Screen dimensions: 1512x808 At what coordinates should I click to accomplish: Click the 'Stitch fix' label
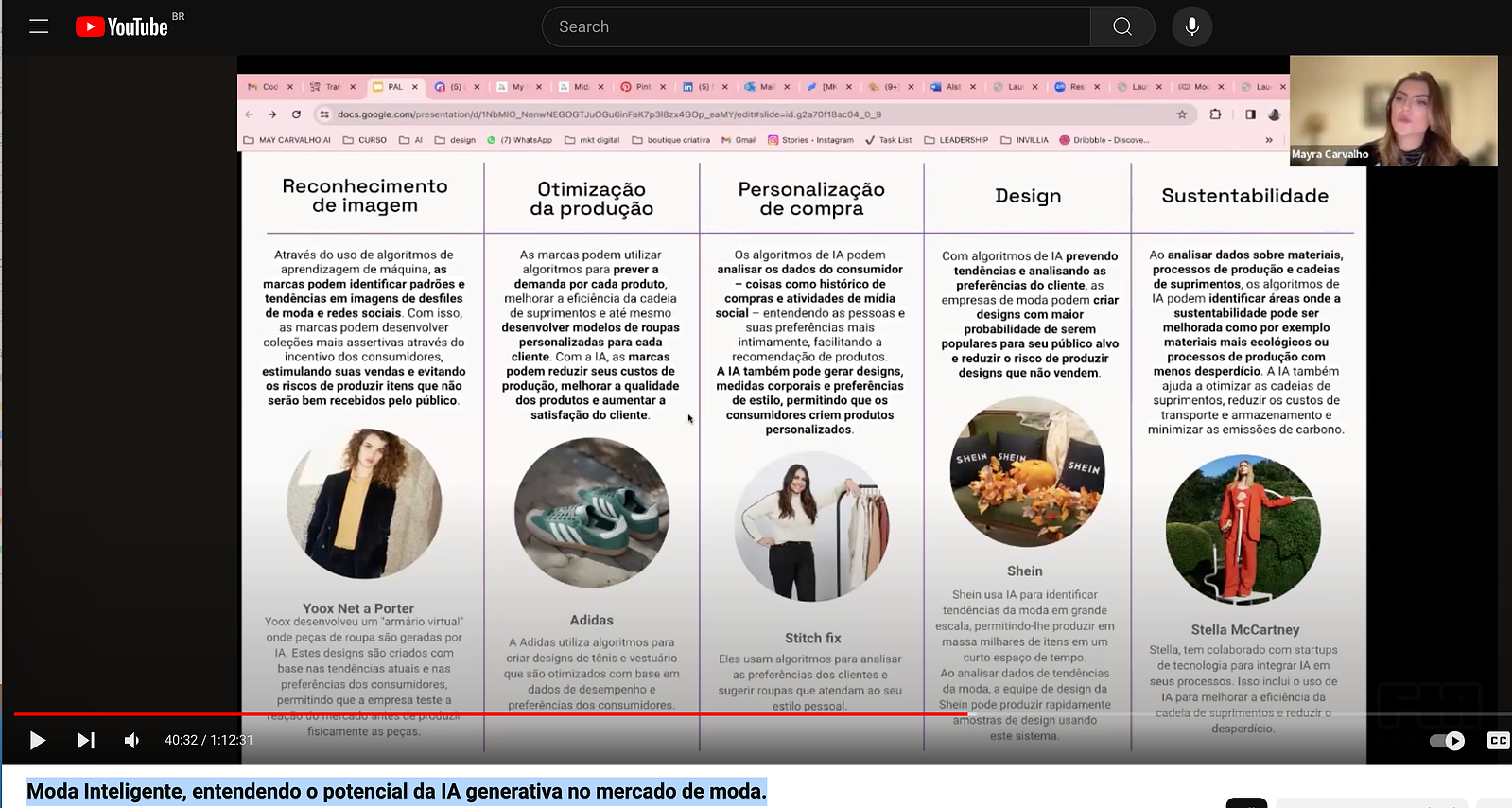(813, 638)
